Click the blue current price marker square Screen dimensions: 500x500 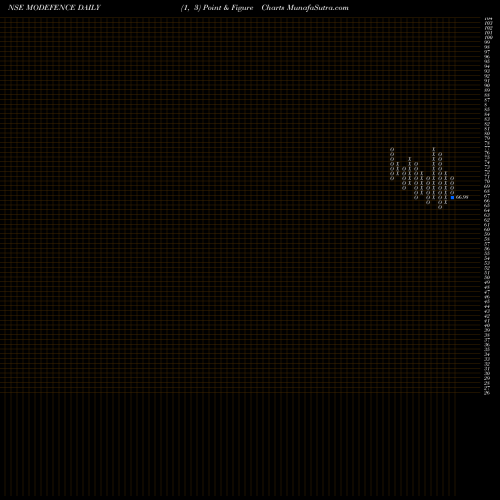pos(452,197)
